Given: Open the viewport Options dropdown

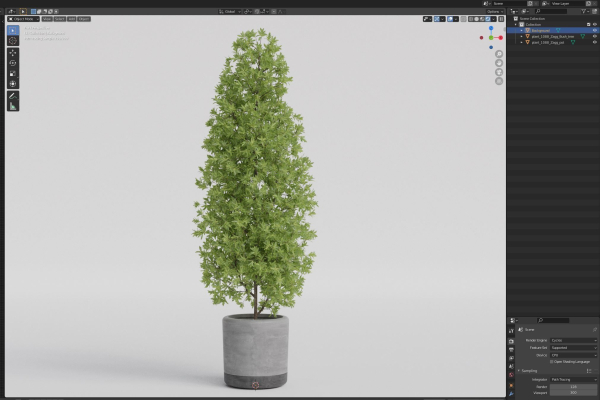Looking at the screenshot, I should [x=495, y=11].
